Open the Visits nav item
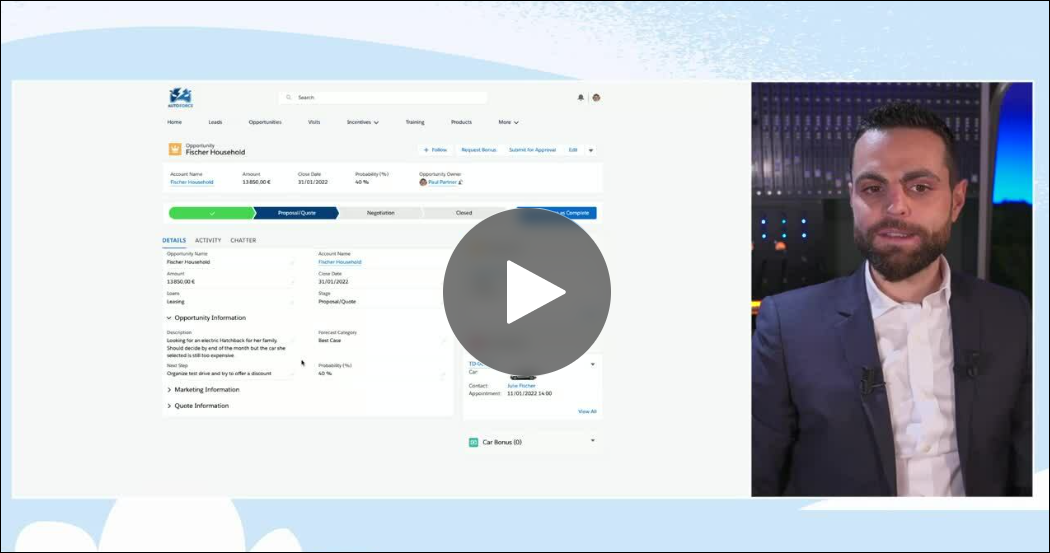This screenshot has height=553, width=1050. tap(314, 122)
